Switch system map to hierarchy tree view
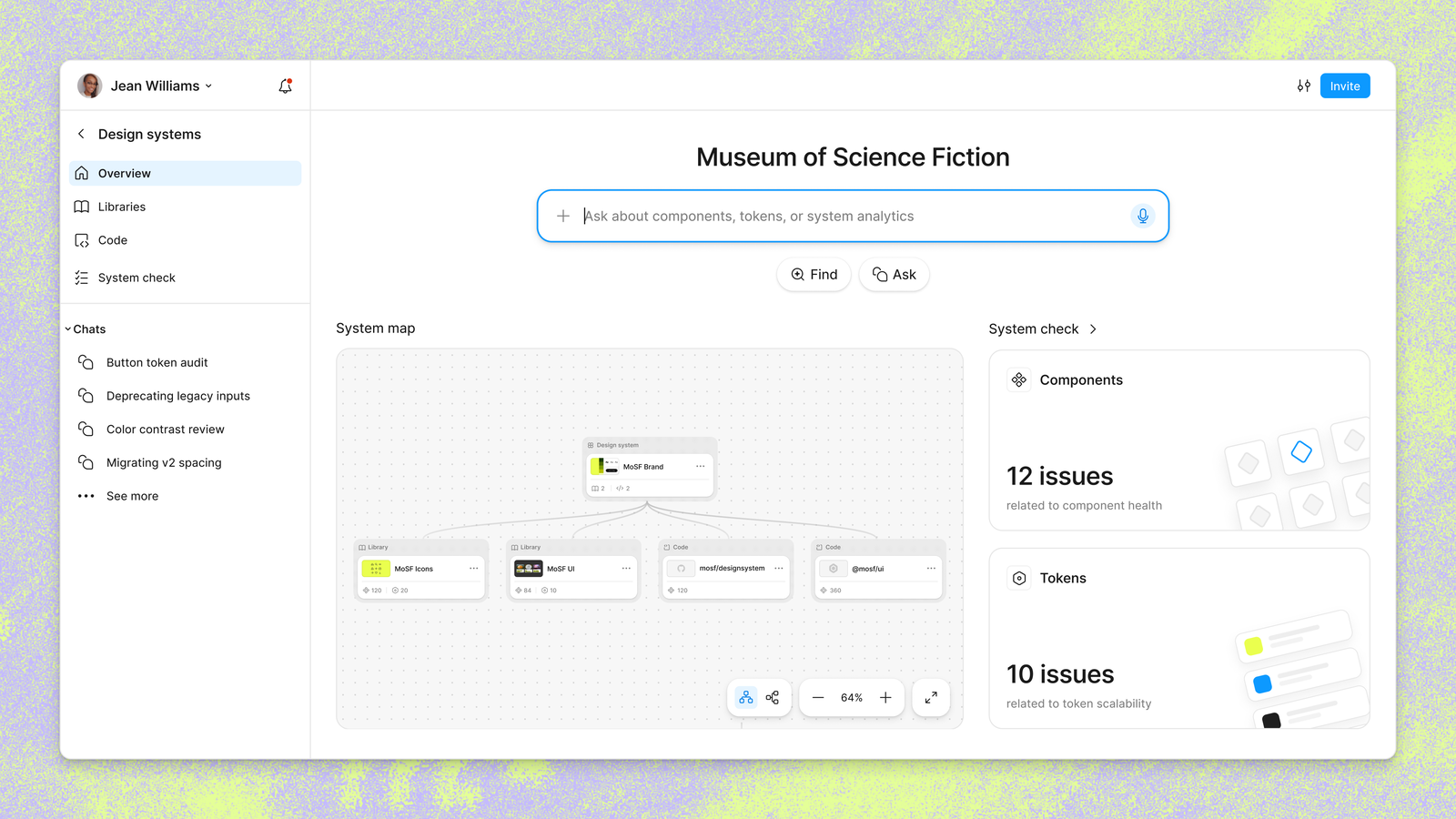Image resolution: width=1456 pixels, height=819 pixels. pos(746,698)
